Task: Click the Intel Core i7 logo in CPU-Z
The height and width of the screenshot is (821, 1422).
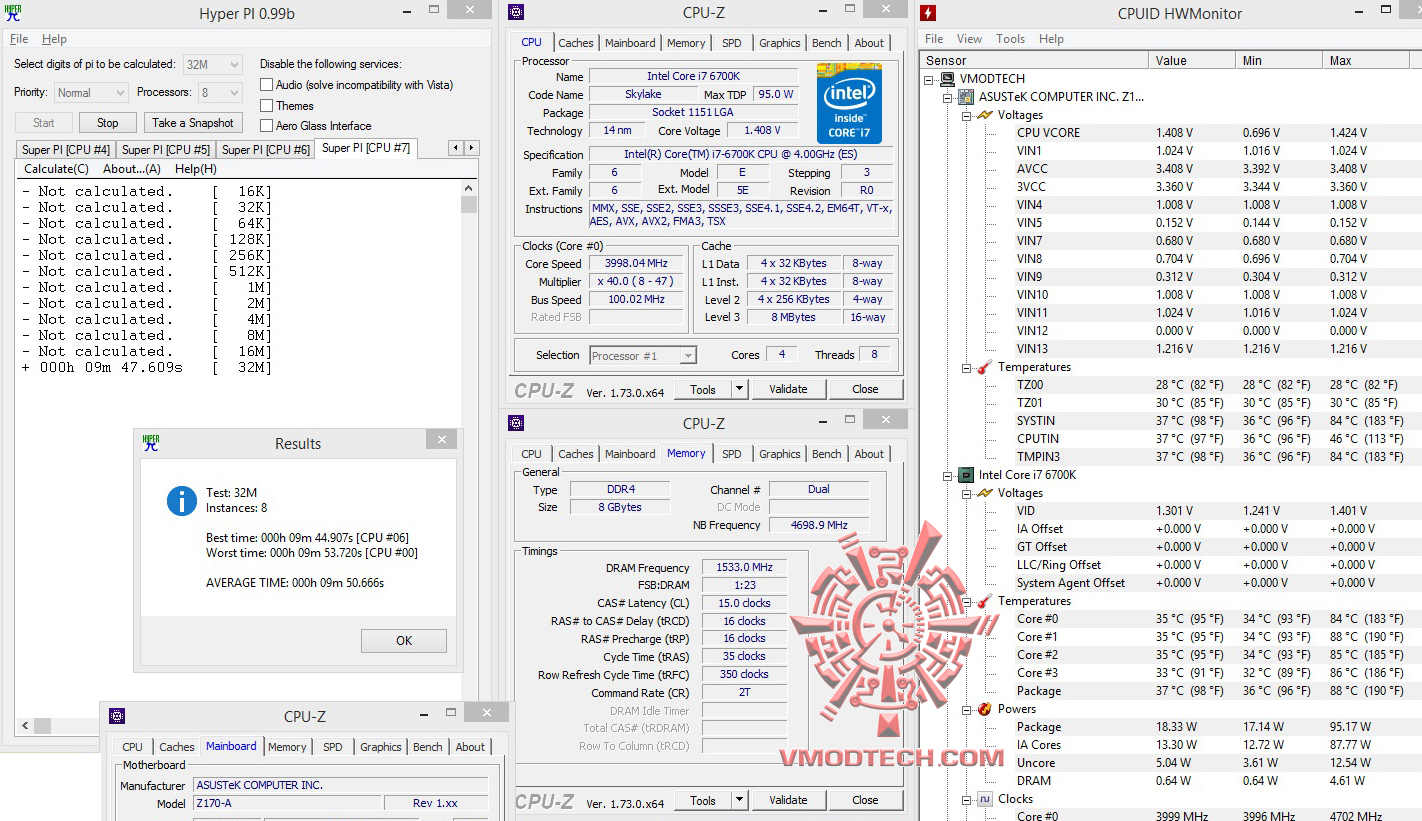Action: click(x=849, y=103)
